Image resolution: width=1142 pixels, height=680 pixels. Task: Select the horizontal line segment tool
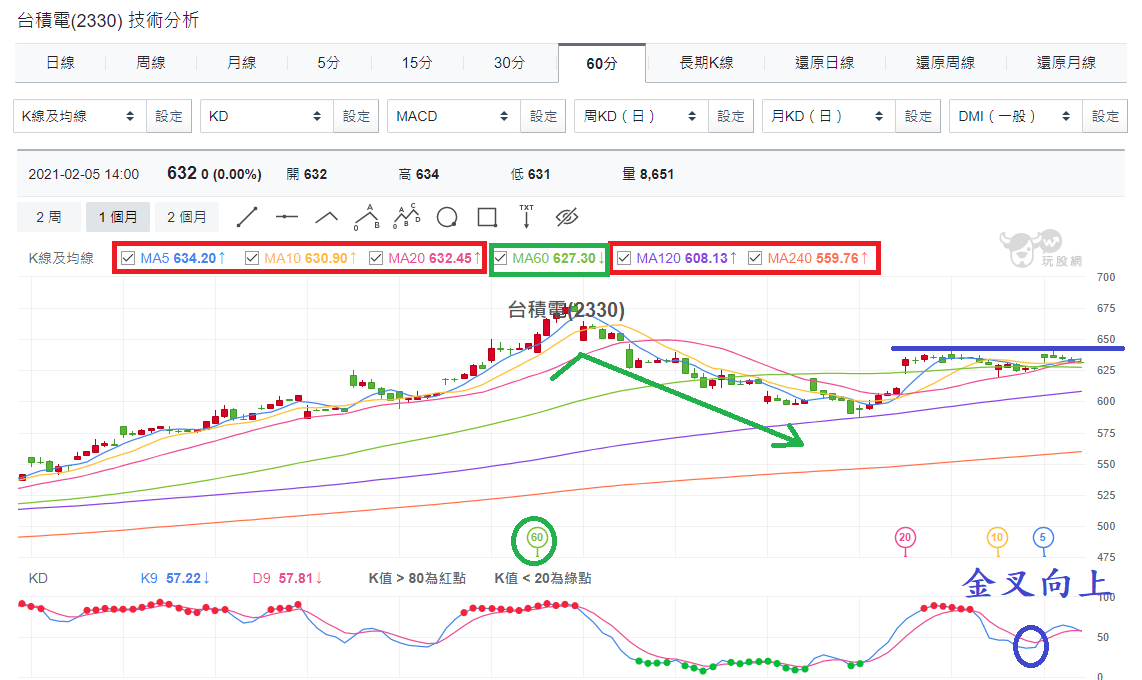point(287,217)
